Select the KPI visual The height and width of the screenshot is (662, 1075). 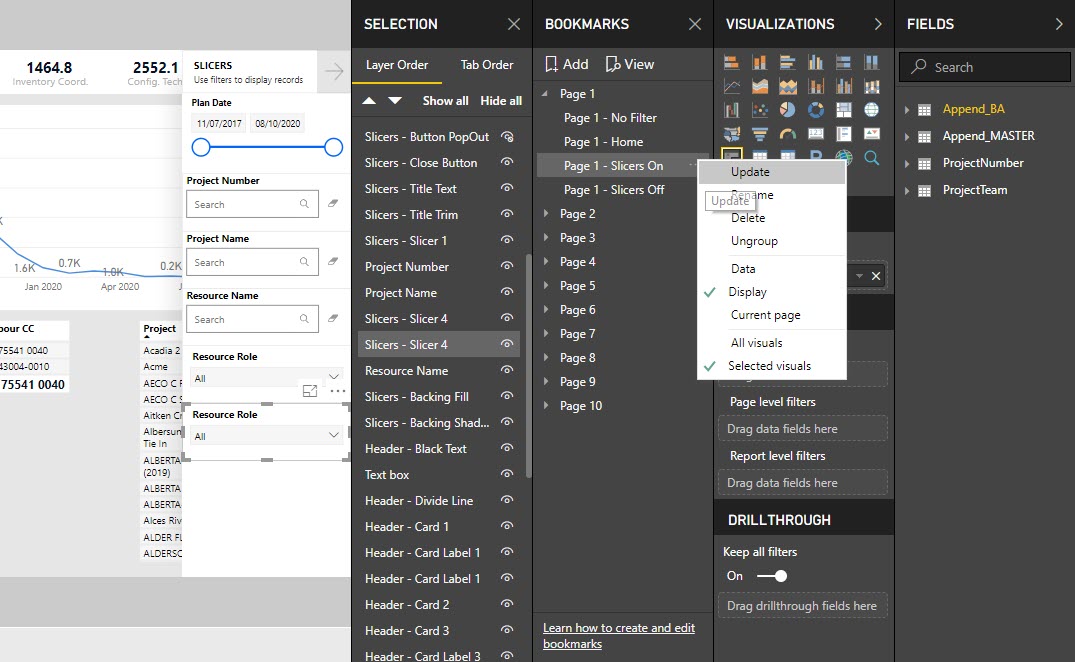[x=871, y=134]
